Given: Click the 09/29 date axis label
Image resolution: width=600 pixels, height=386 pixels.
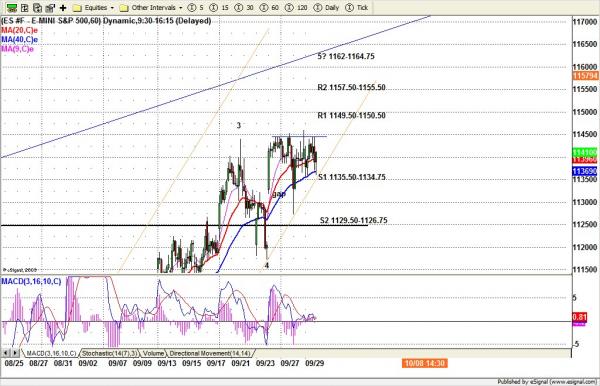Looking at the screenshot, I should point(315,363).
